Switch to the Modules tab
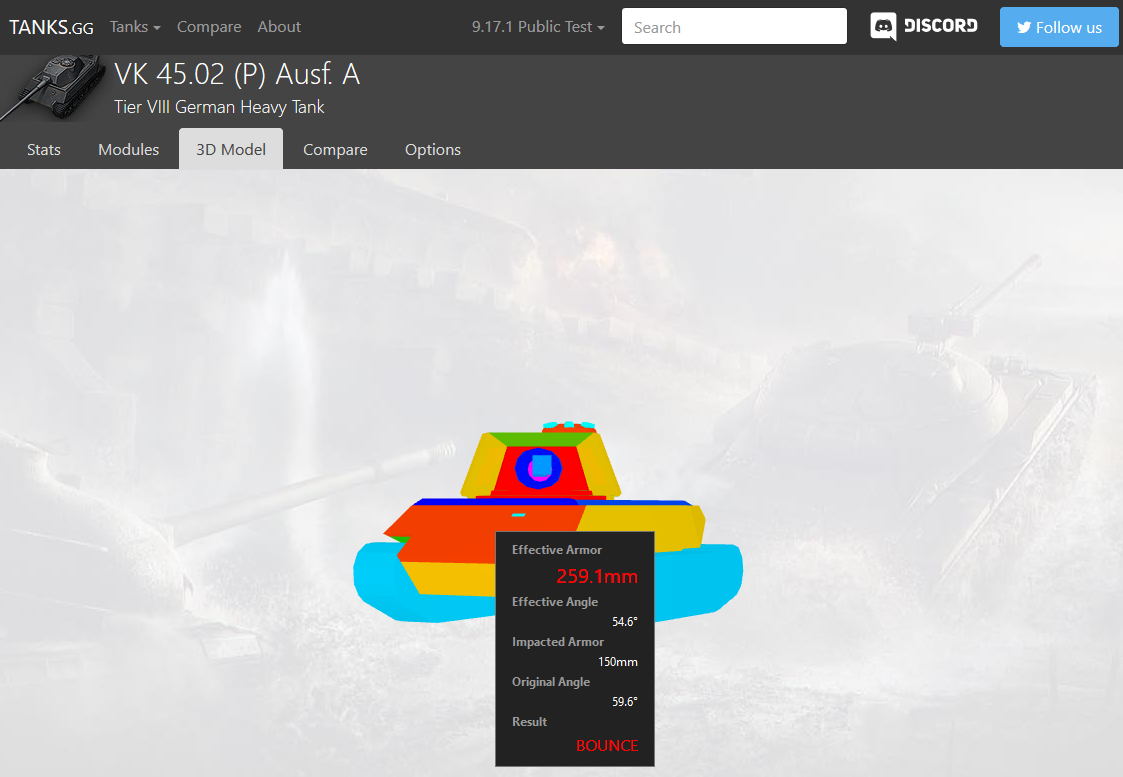The width and height of the screenshot is (1123, 777). pos(129,150)
